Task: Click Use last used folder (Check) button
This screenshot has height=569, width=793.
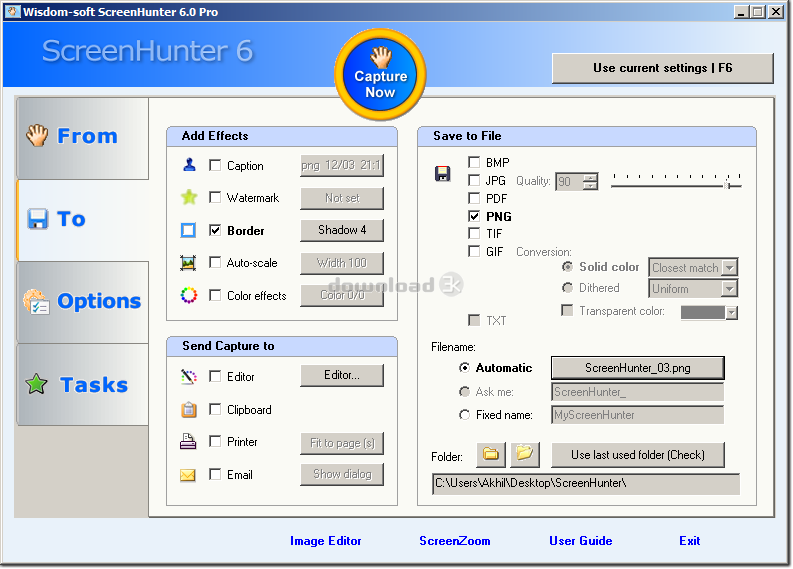Action: point(638,455)
